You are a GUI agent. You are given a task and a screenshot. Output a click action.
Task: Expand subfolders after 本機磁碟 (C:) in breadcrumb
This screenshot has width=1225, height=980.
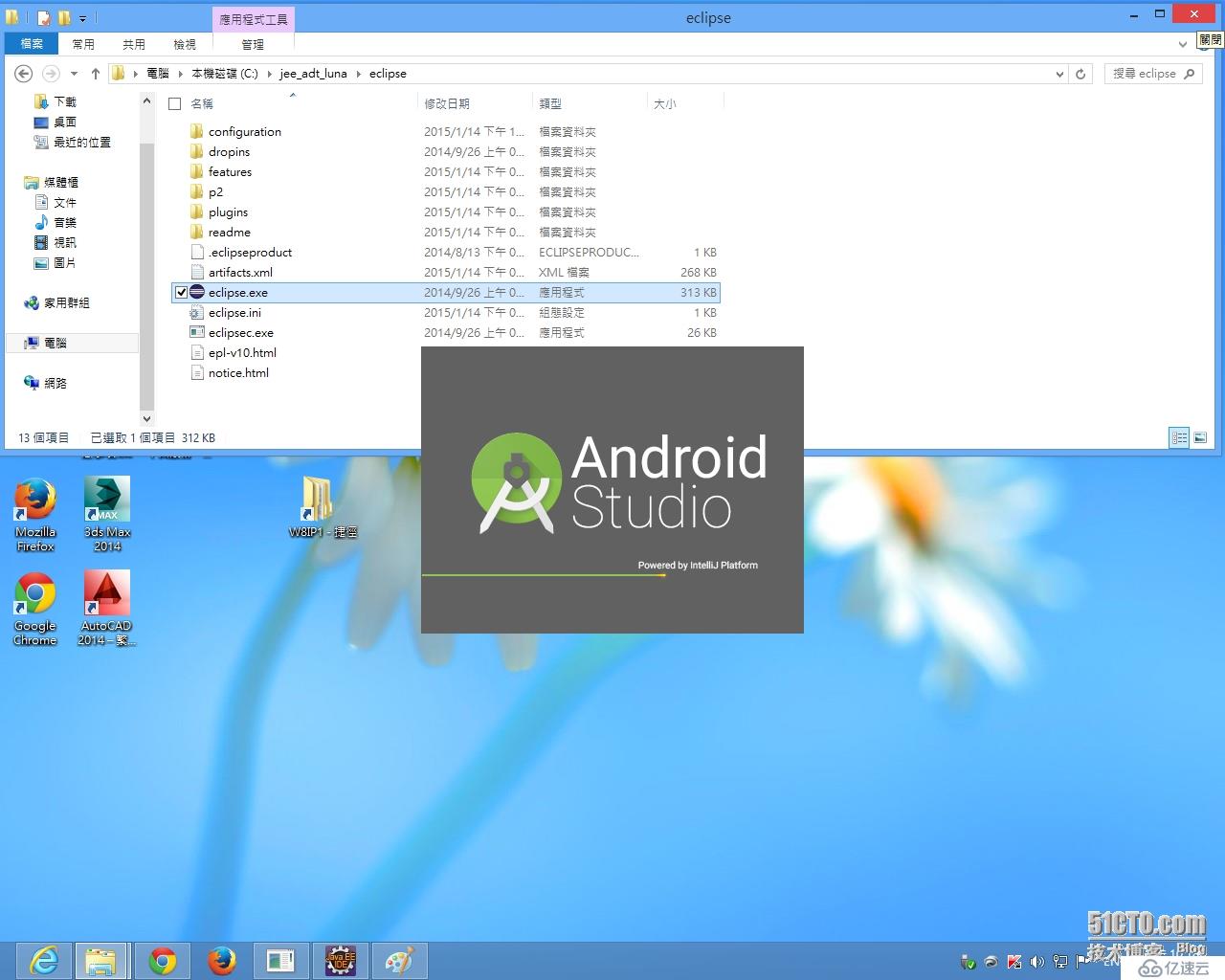[269, 74]
